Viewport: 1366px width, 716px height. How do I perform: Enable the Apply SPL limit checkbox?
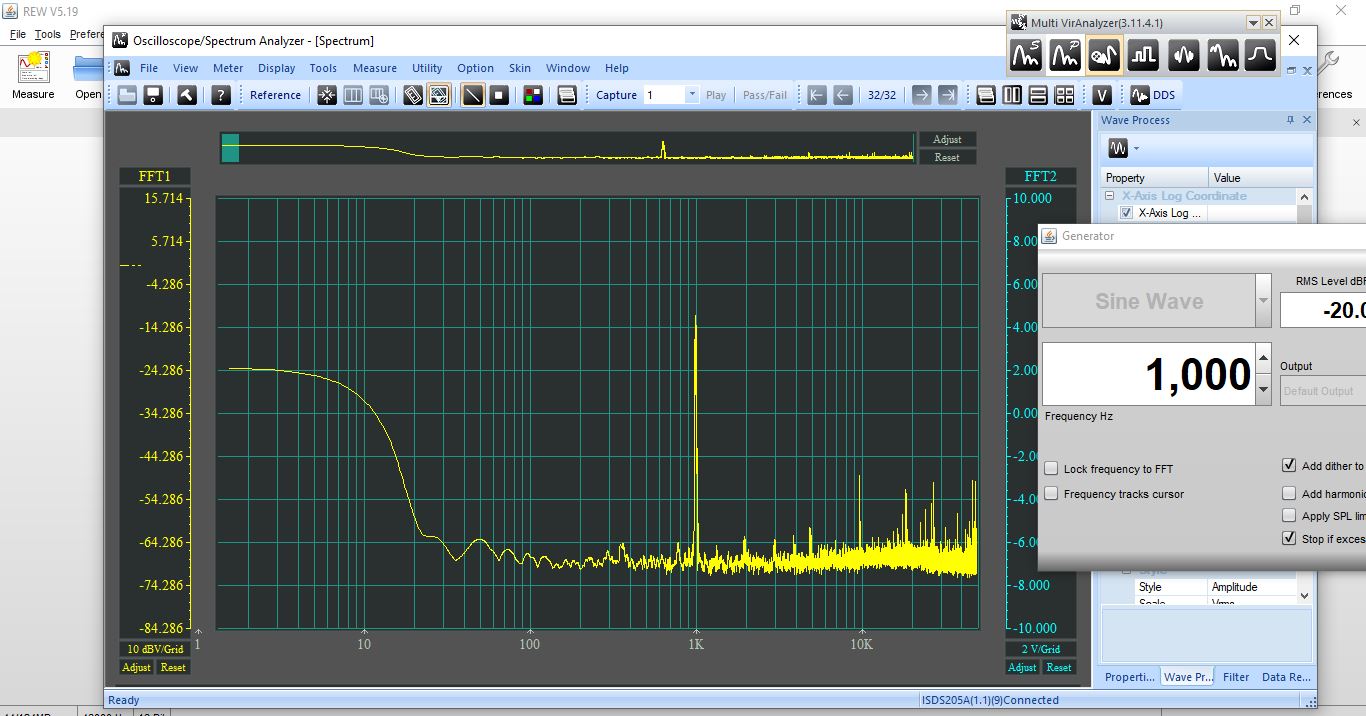(1289, 515)
